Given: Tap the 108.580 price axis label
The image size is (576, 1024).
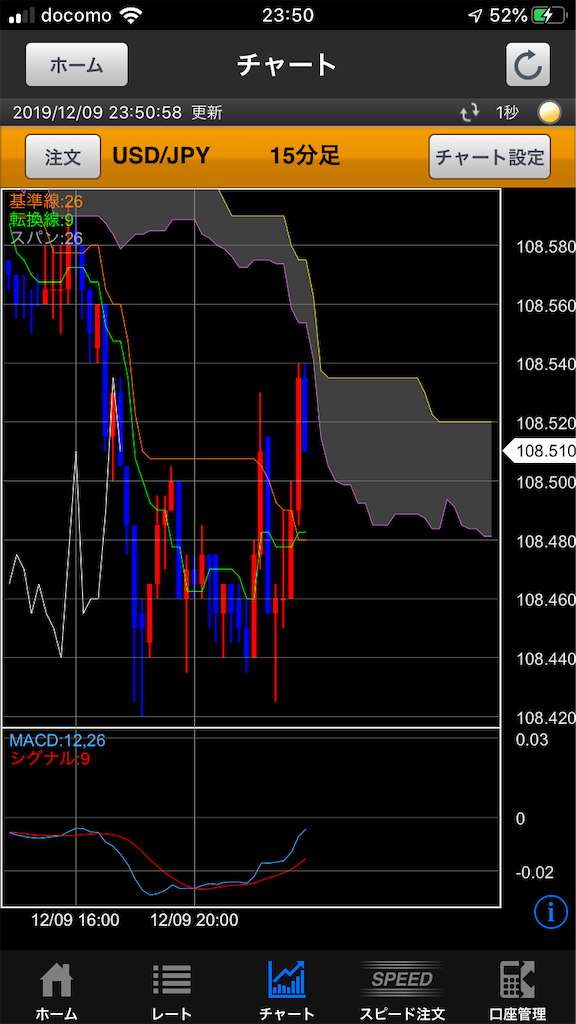Looking at the screenshot, I should (x=545, y=248).
